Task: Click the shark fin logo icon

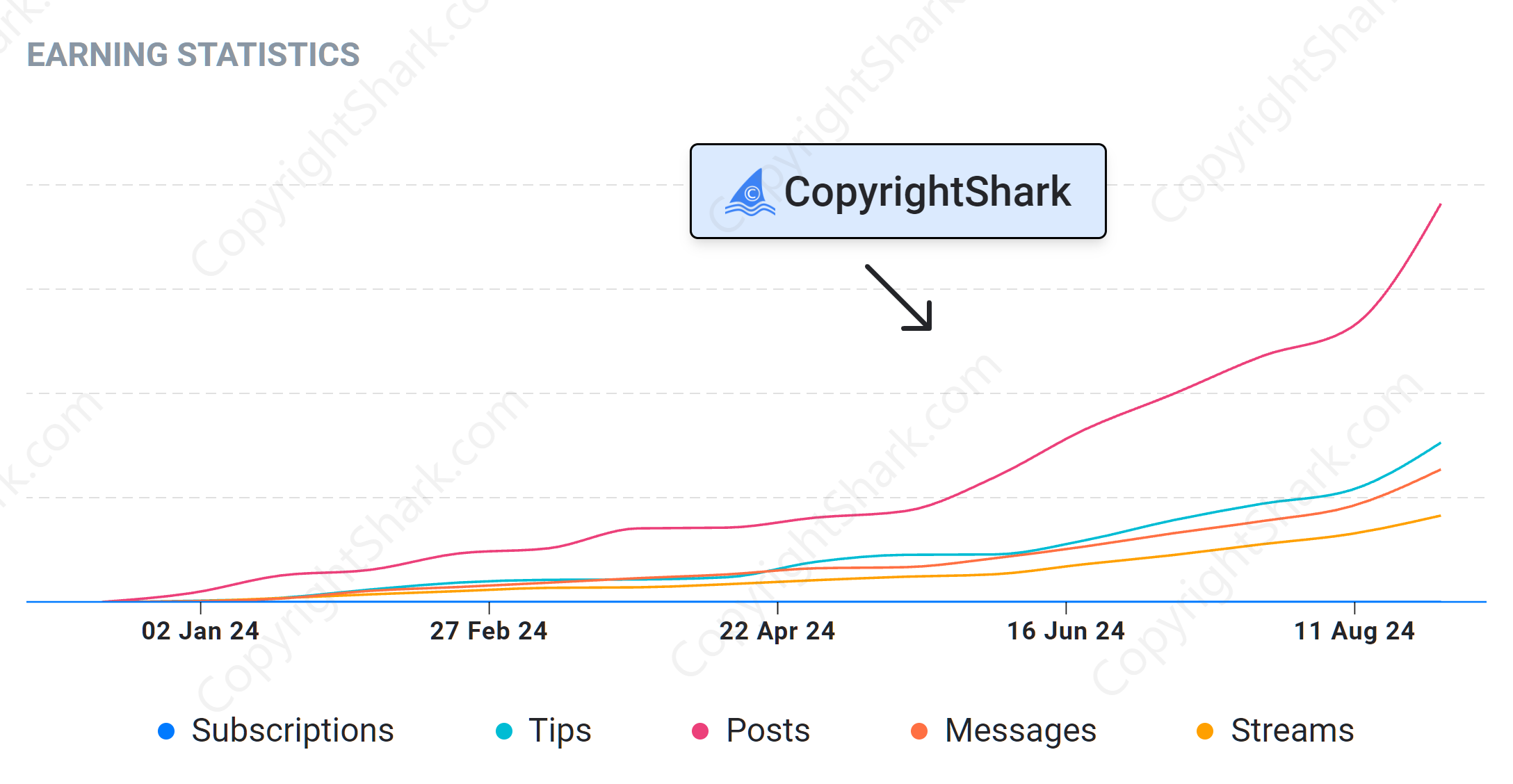Action: pyautogui.click(x=750, y=193)
